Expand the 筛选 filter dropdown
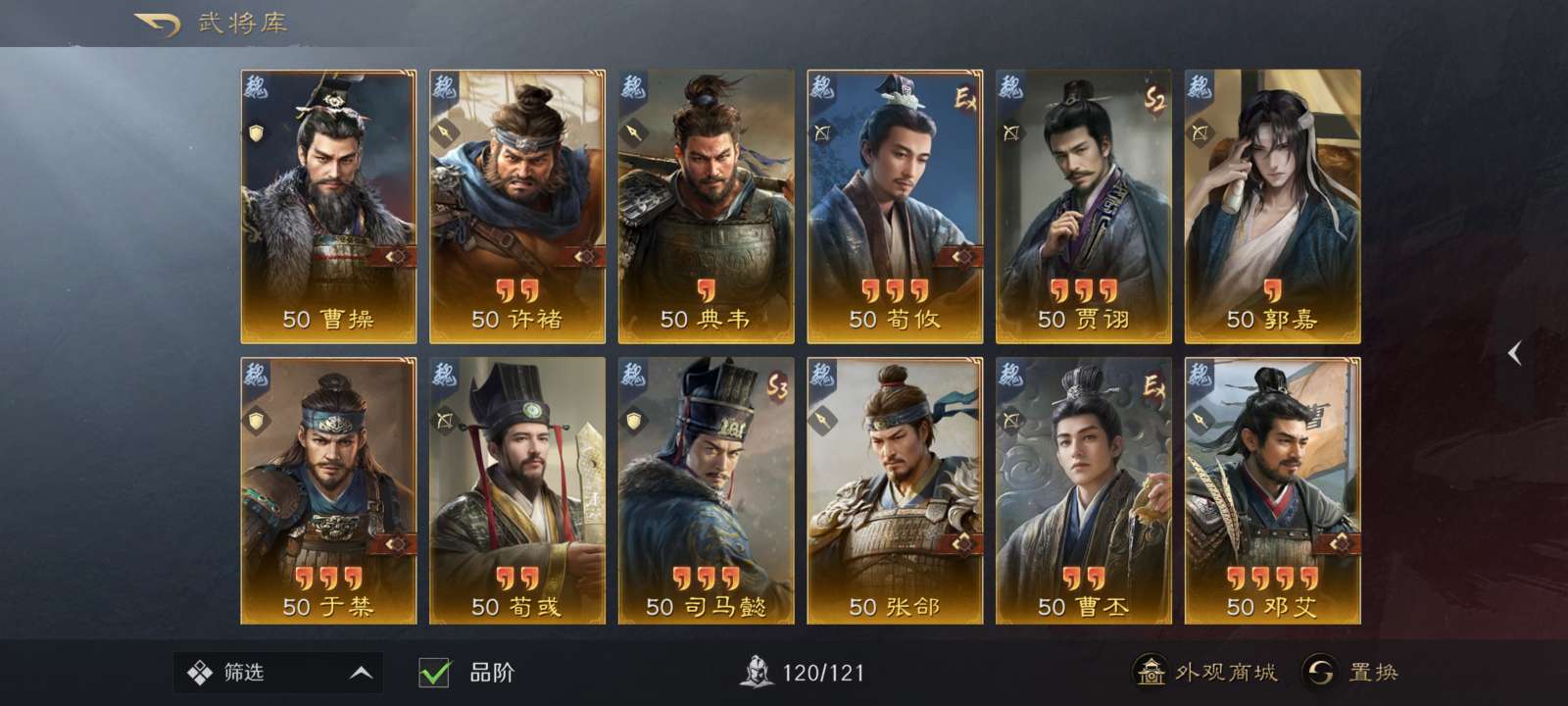This screenshot has height=706, width=1568. [x=278, y=673]
